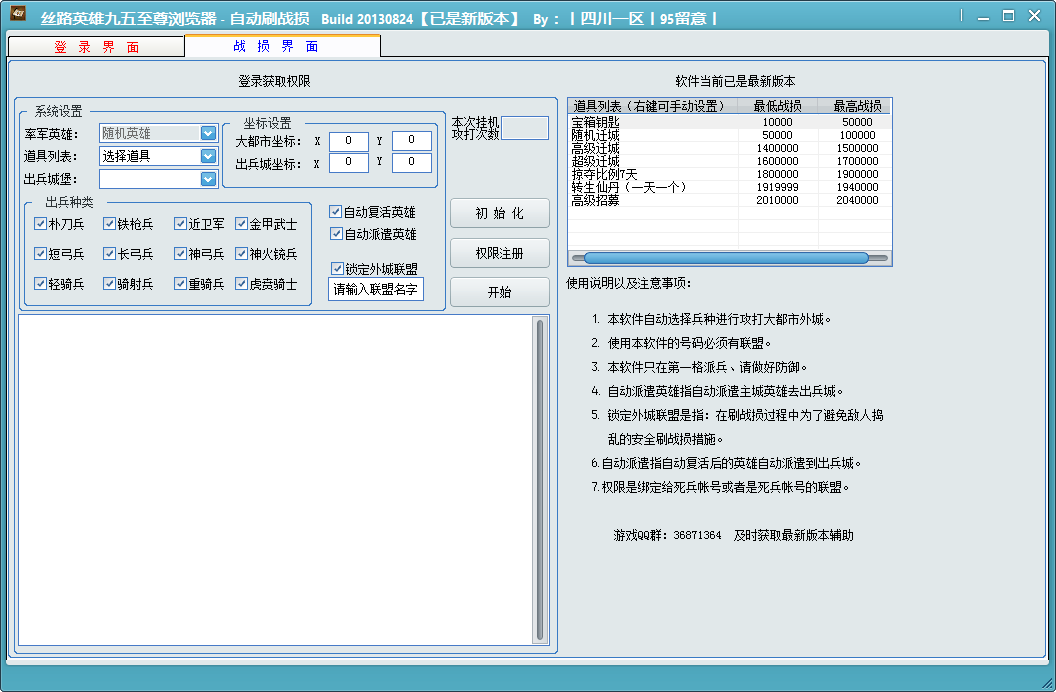Maximize the application window
1056x692 pixels.
(1008, 16)
